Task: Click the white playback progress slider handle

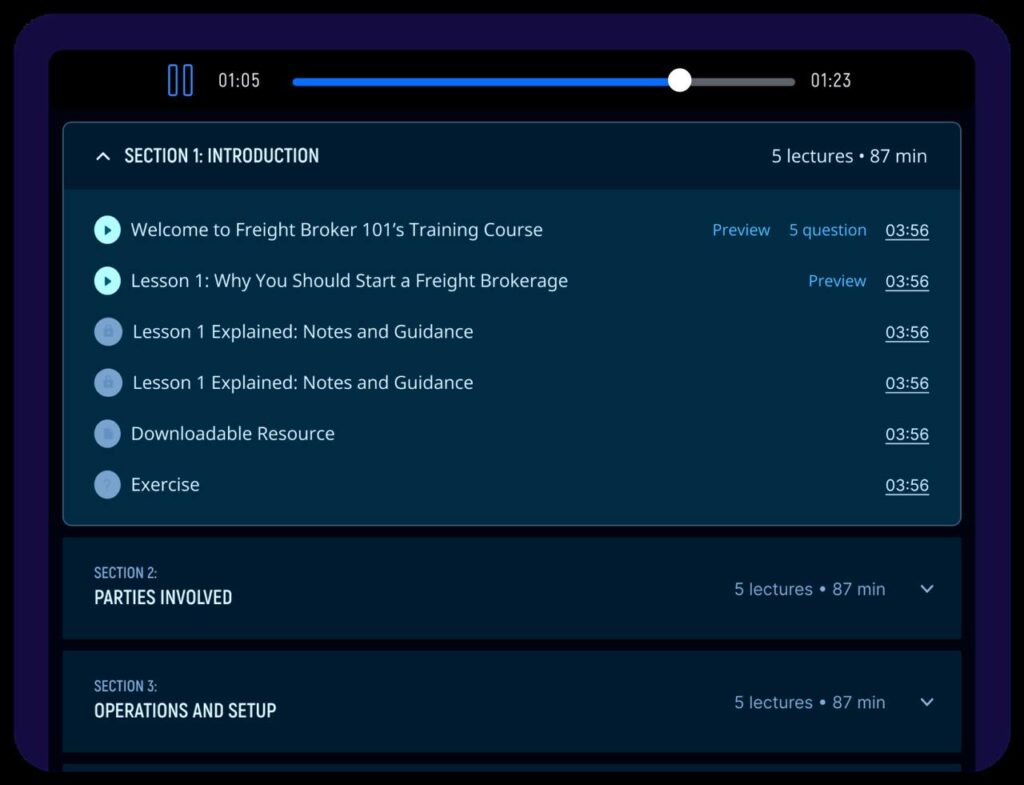Action: [679, 80]
